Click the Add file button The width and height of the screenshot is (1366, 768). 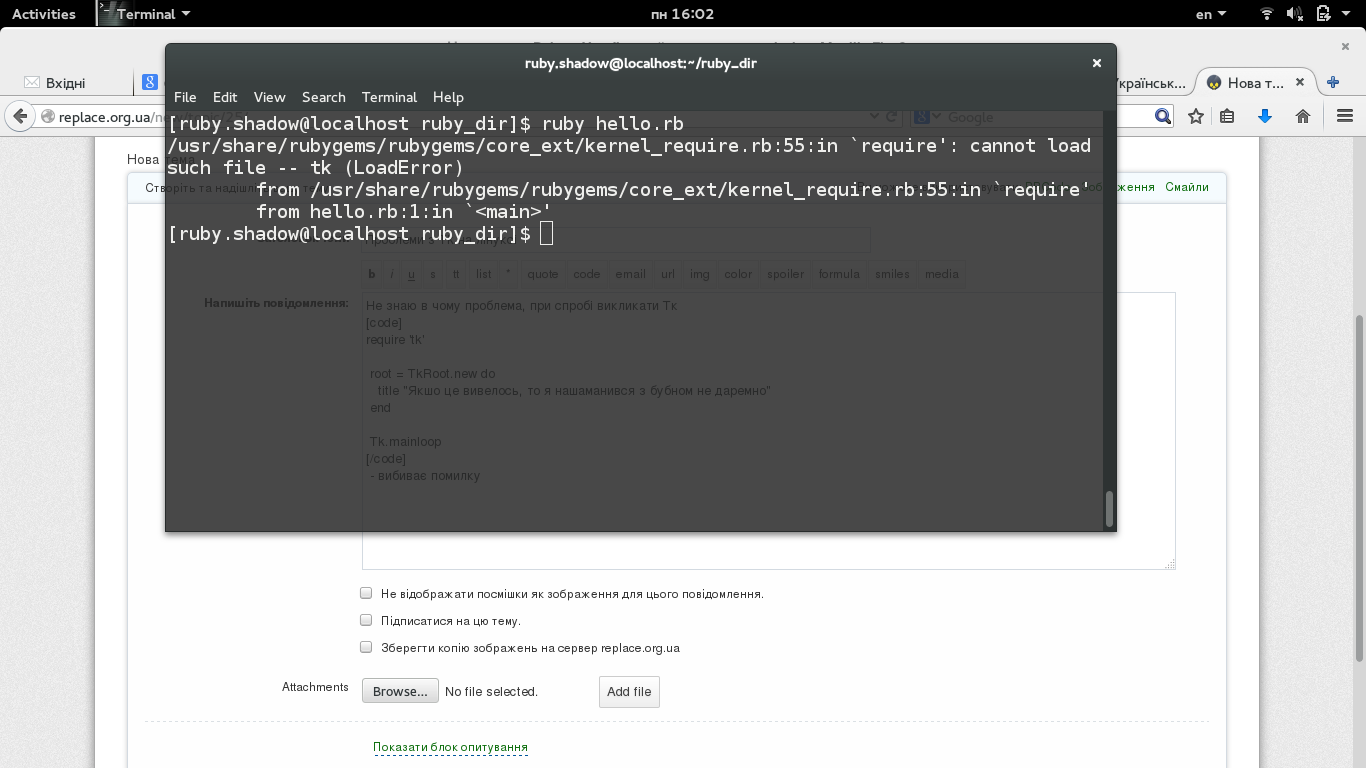629,691
